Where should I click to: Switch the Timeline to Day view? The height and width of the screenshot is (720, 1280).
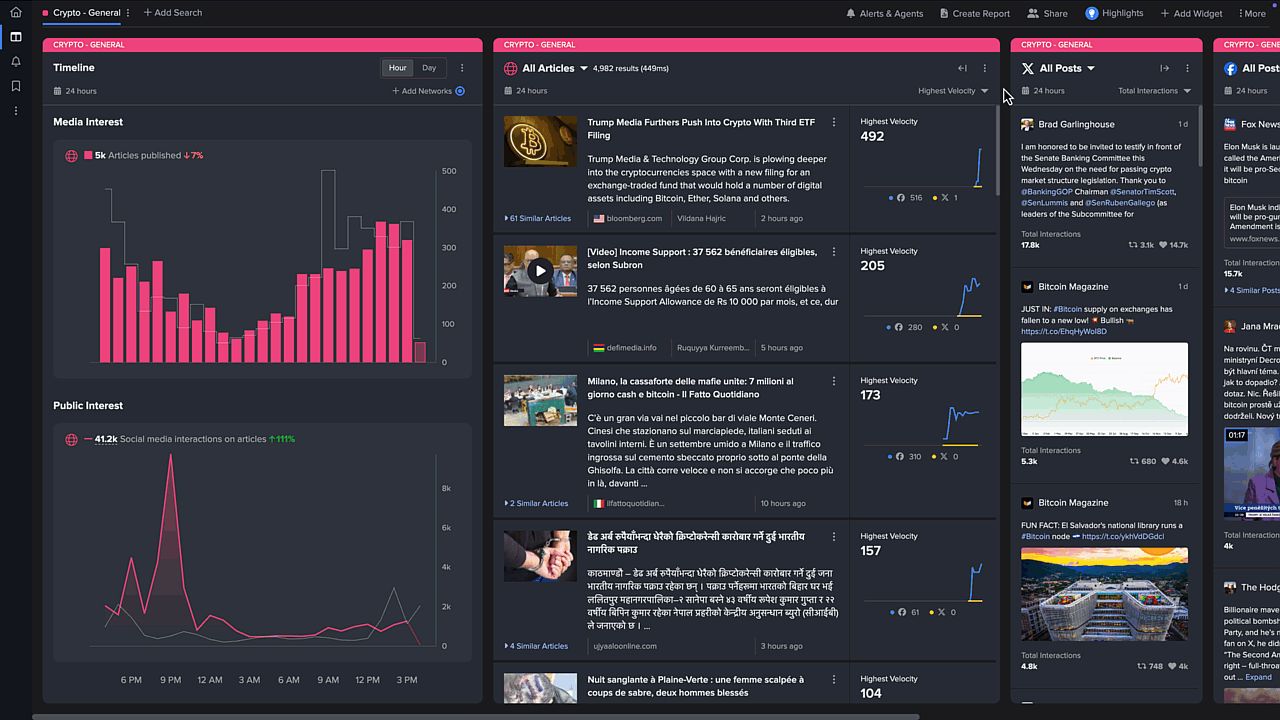pyautogui.click(x=429, y=67)
